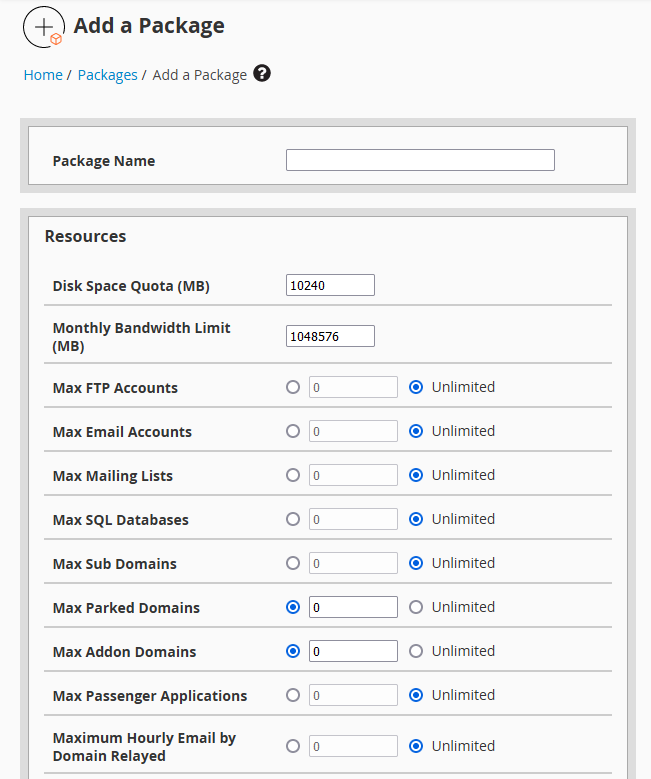Click the Add a Package header icon
Viewport: 651px width, 779px height.
click(44, 28)
